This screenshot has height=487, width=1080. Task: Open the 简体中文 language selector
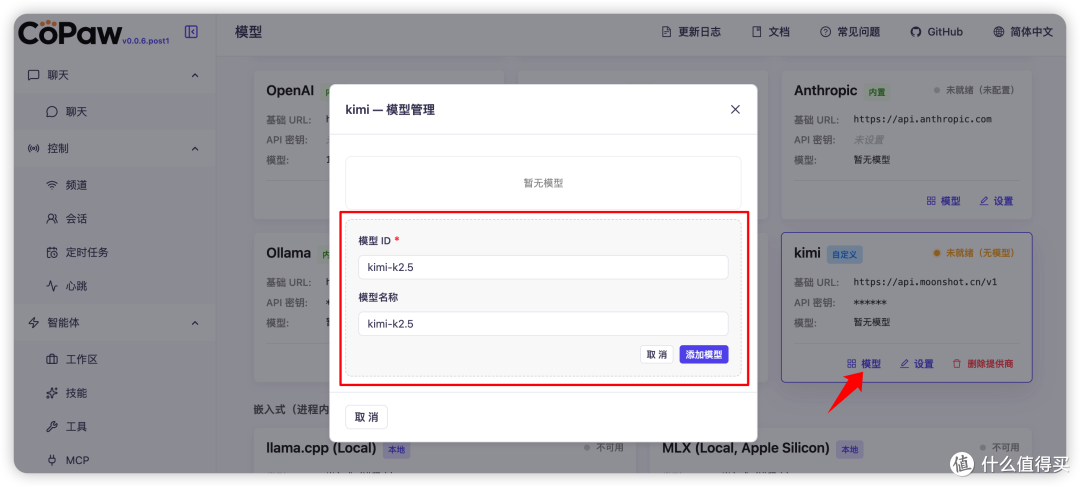point(1023,32)
